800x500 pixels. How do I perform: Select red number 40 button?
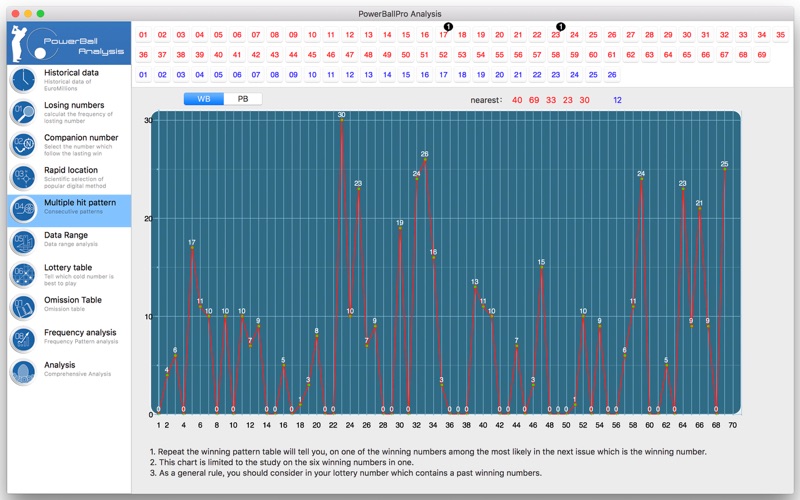pyautogui.click(x=218, y=55)
